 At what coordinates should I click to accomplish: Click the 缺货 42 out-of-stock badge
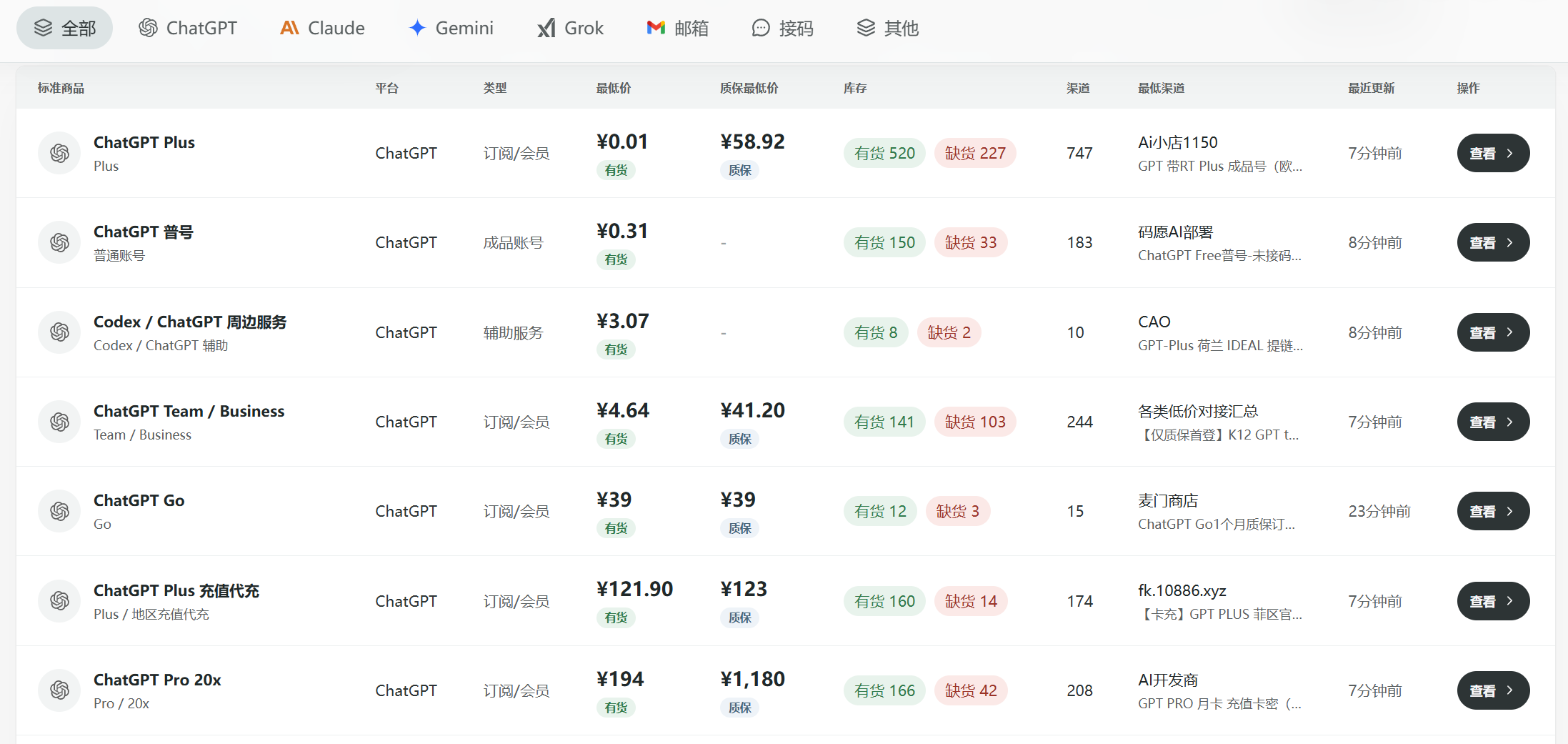(971, 690)
